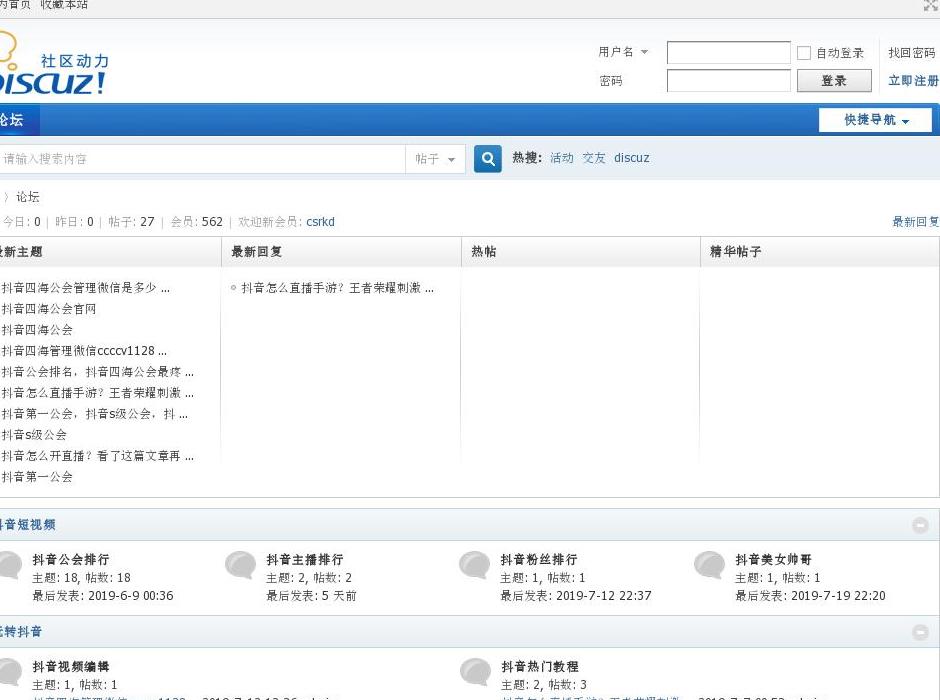This screenshot has width=940, height=700.
Task: Open the 找回密码 link
Action: (x=912, y=53)
